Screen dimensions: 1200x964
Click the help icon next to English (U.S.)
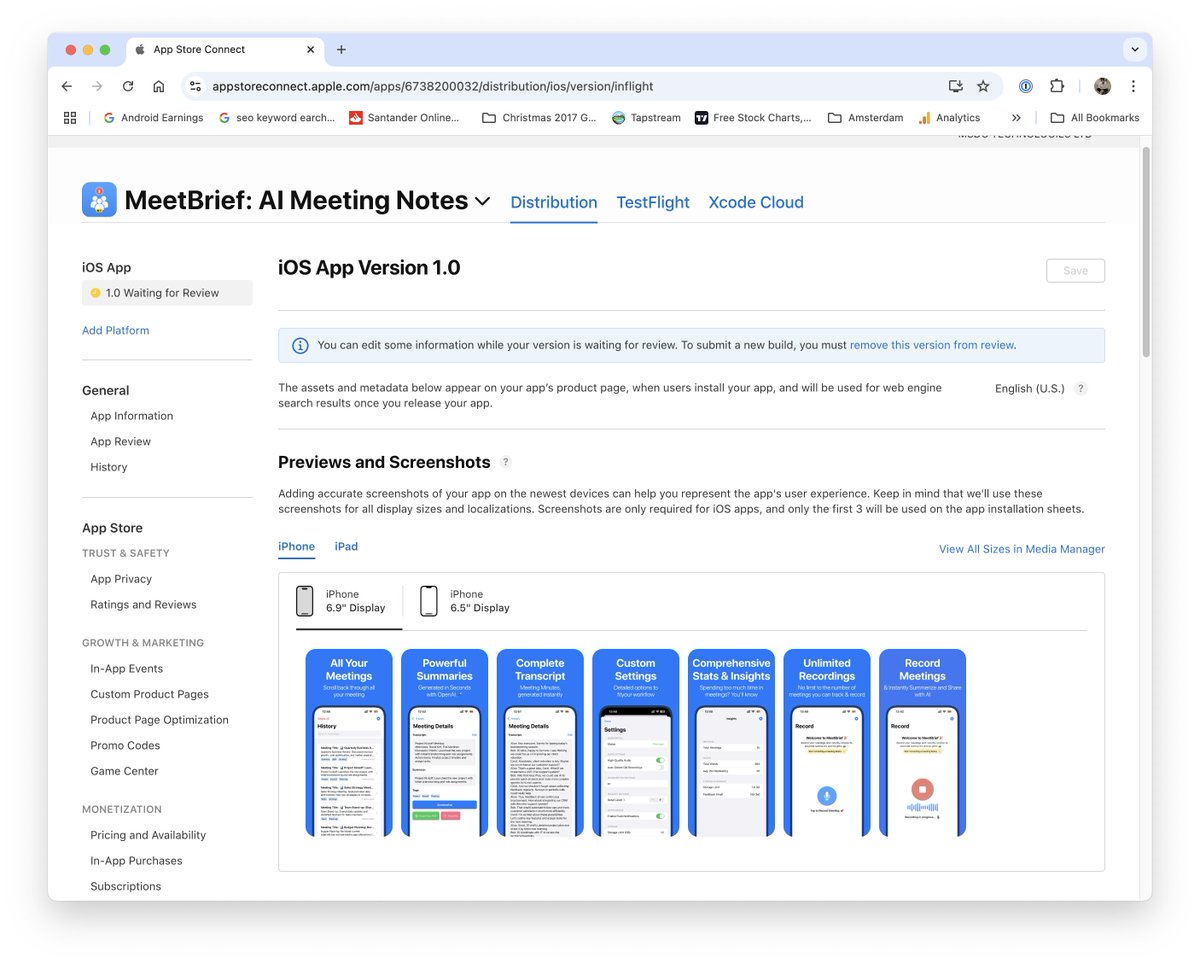pos(1080,389)
